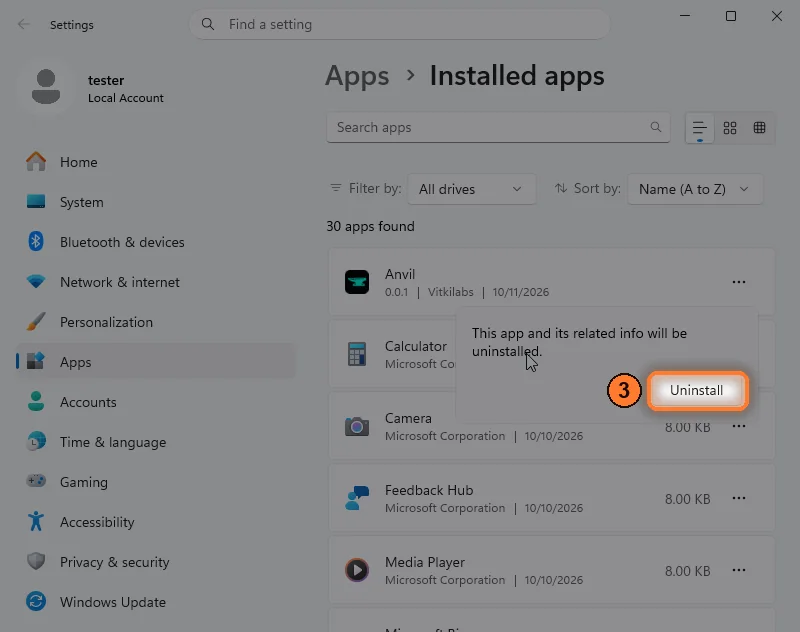Click the Apps icon in sidebar
800x632 pixels.
[x=36, y=361]
